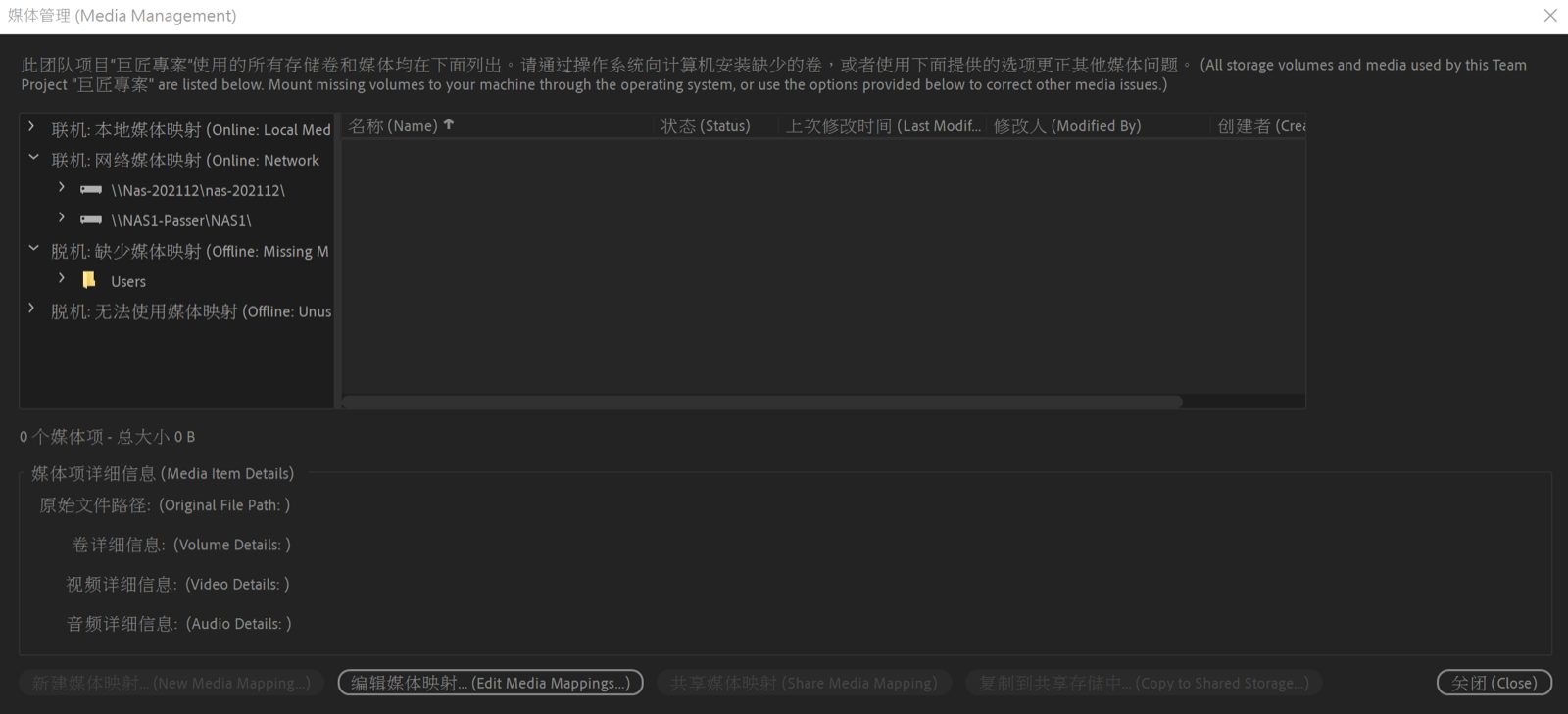
Task: Click the Share Media Mapping button
Action: click(x=804, y=683)
